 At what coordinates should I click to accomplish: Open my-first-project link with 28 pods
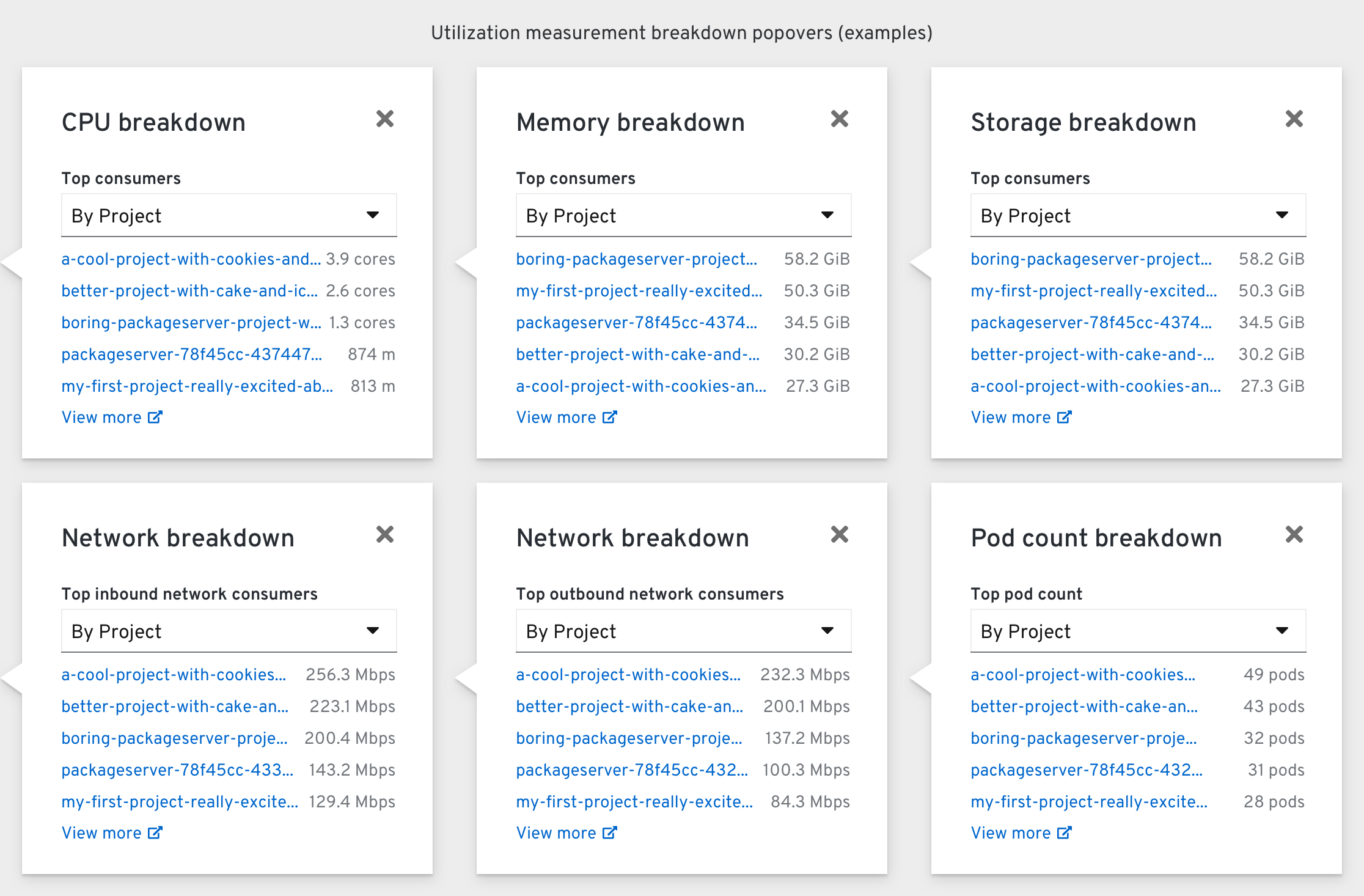coord(1089,802)
